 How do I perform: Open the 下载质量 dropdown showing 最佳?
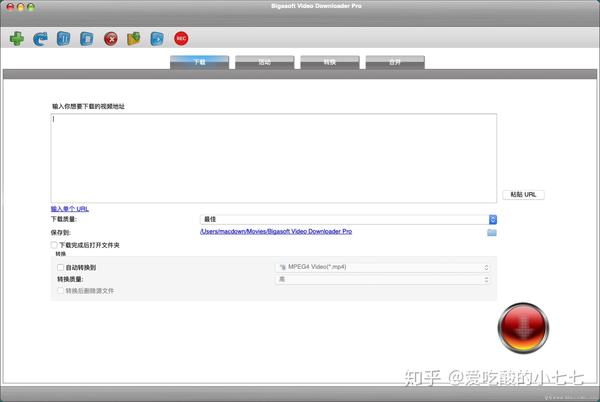(x=349, y=219)
